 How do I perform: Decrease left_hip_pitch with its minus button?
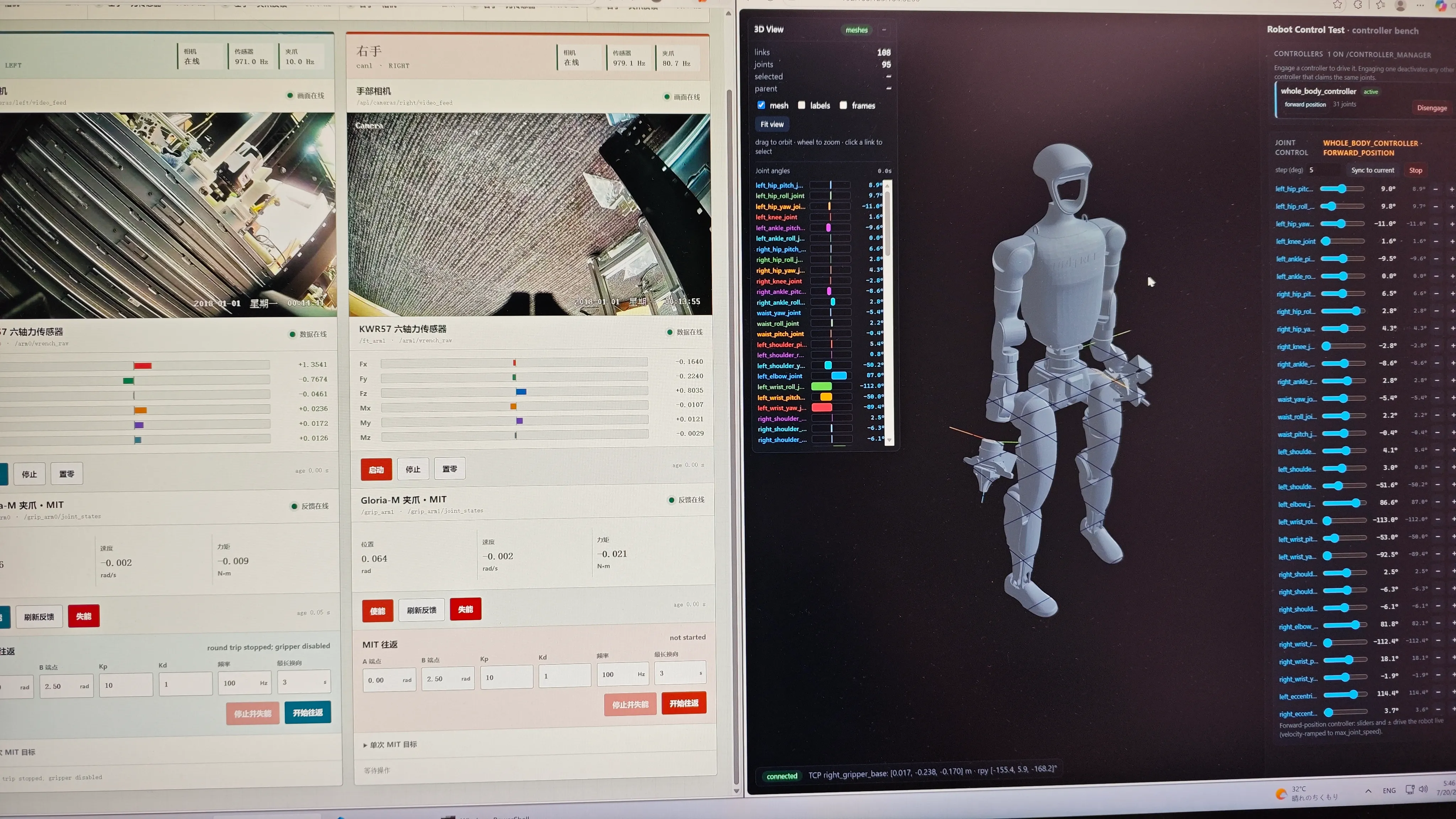[x=1435, y=189]
